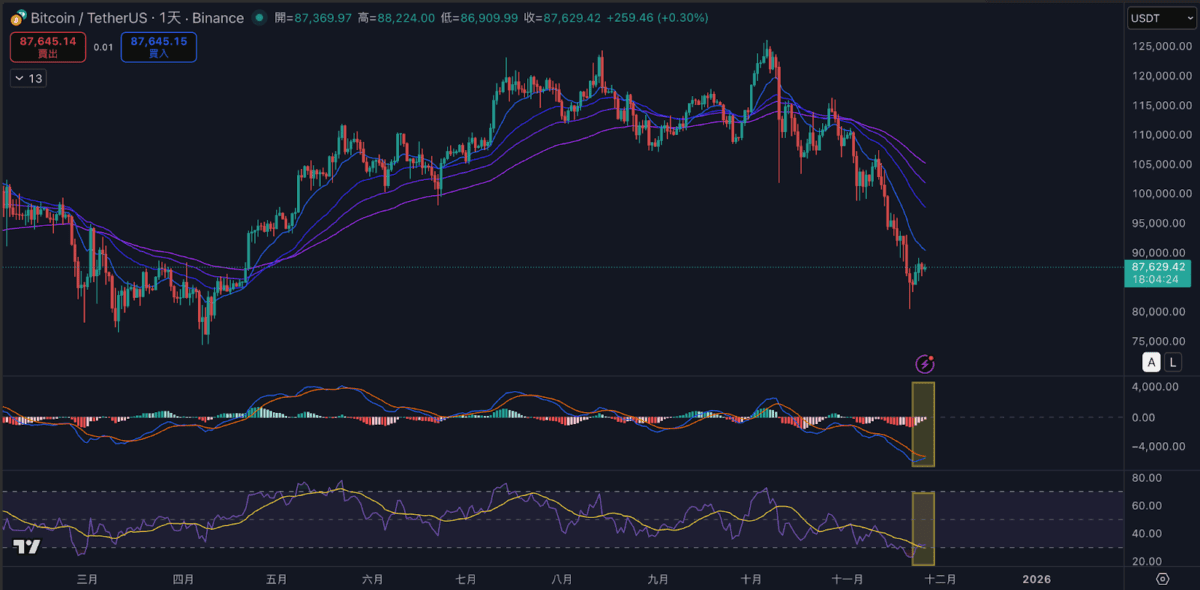
Task: Click the 2026 label on time axis
Action: tap(1036, 579)
